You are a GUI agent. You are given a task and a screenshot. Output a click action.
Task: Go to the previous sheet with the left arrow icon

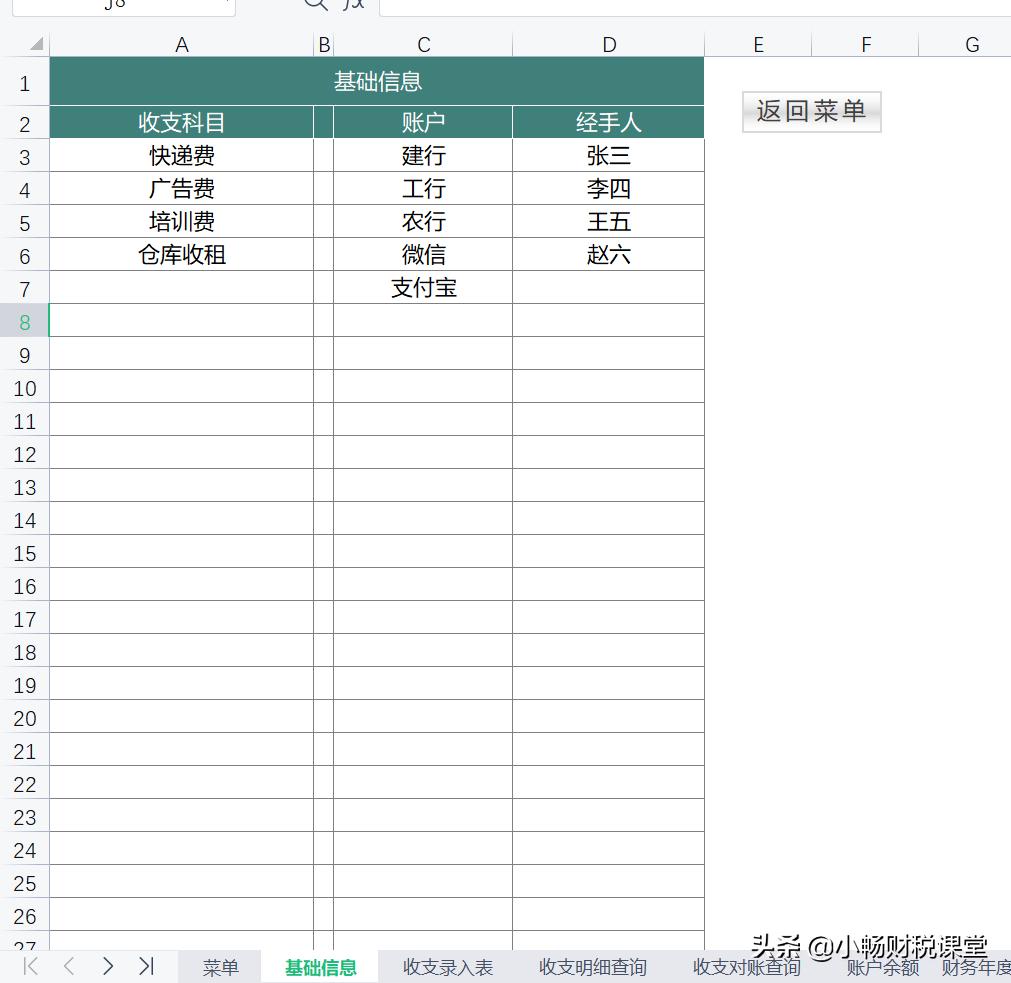tap(68, 966)
